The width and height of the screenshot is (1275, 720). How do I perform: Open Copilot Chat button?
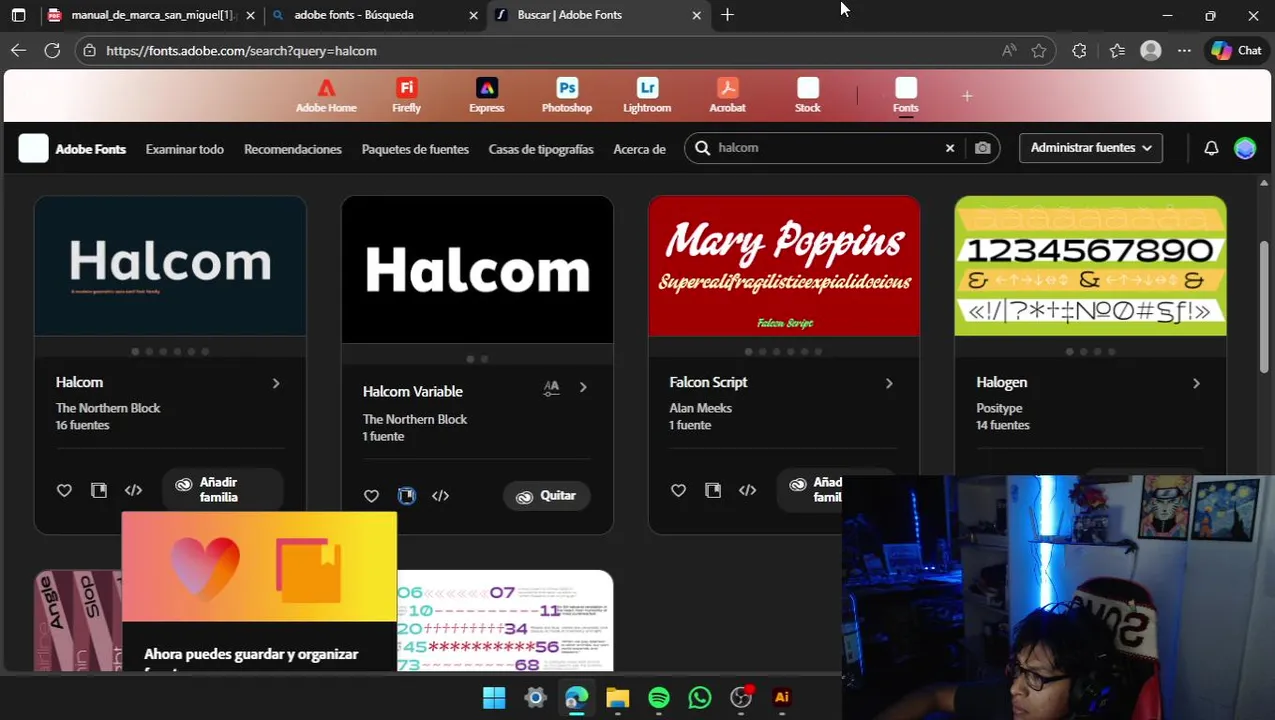pyautogui.click(x=1236, y=50)
